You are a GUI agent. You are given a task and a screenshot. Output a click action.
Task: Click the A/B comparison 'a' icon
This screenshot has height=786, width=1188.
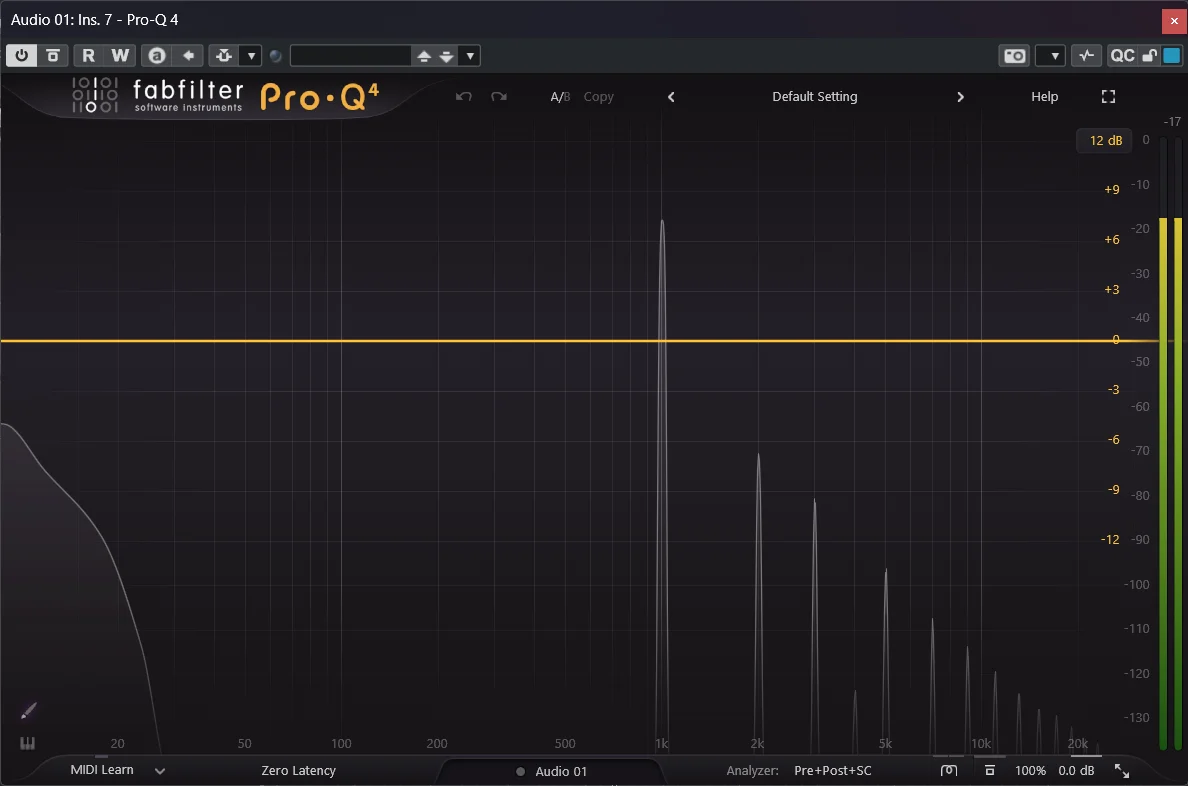(x=157, y=55)
